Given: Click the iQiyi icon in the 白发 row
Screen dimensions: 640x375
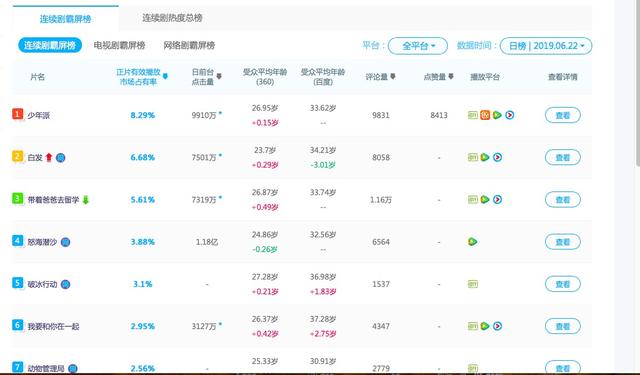Looking at the screenshot, I should coord(473,158).
